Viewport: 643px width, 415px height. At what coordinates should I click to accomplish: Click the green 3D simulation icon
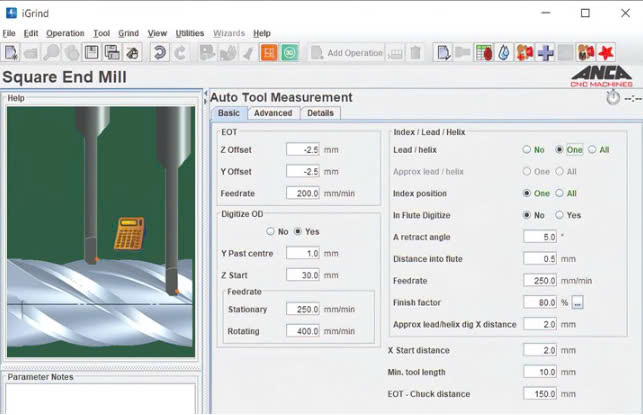click(290, 52)
